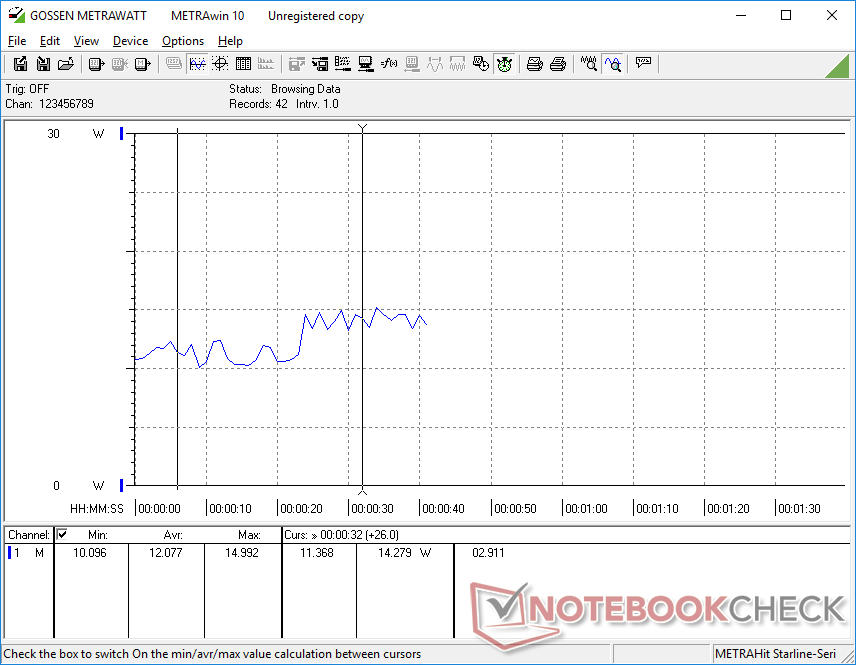Click the cursor value 14.279 W
856x665 pixels.
(x=405, y=553)
